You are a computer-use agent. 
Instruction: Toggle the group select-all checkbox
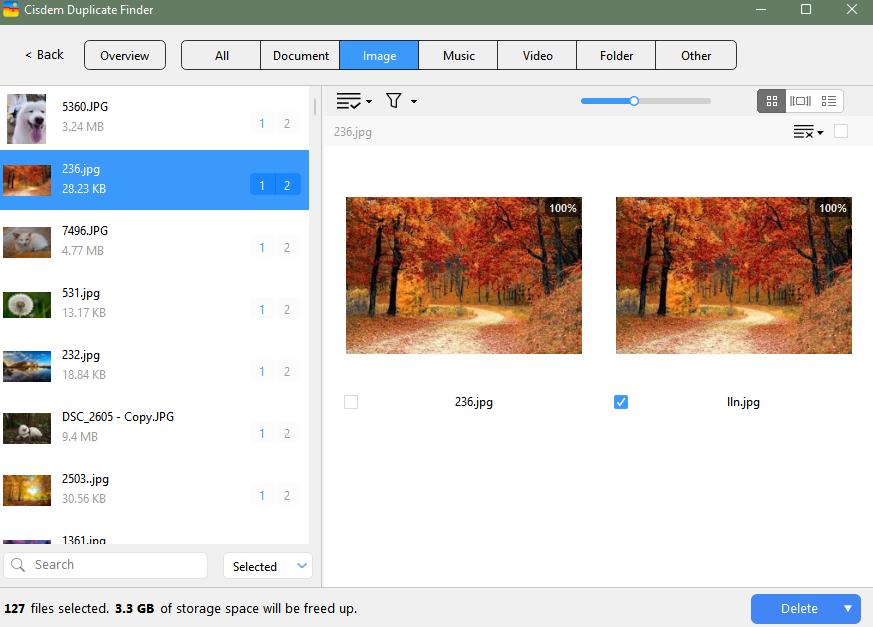point(841,131)
